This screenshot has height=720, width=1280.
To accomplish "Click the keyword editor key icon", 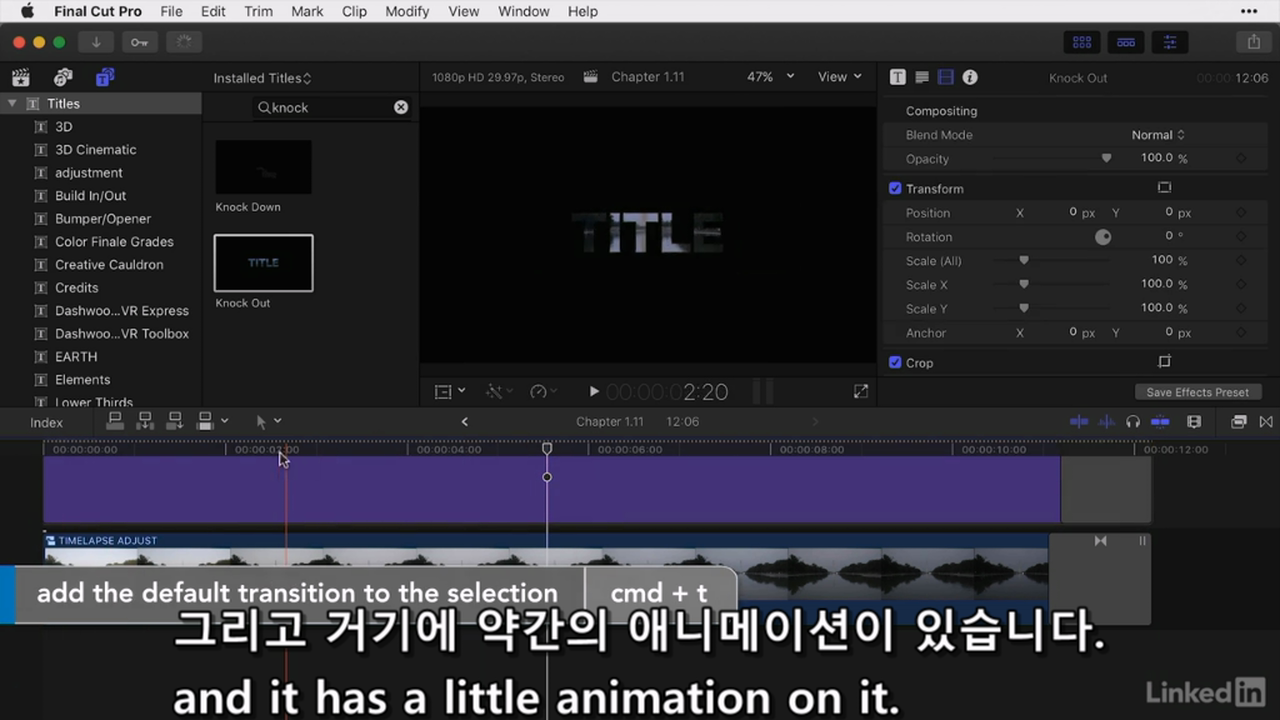I will (x=139, y=42).
